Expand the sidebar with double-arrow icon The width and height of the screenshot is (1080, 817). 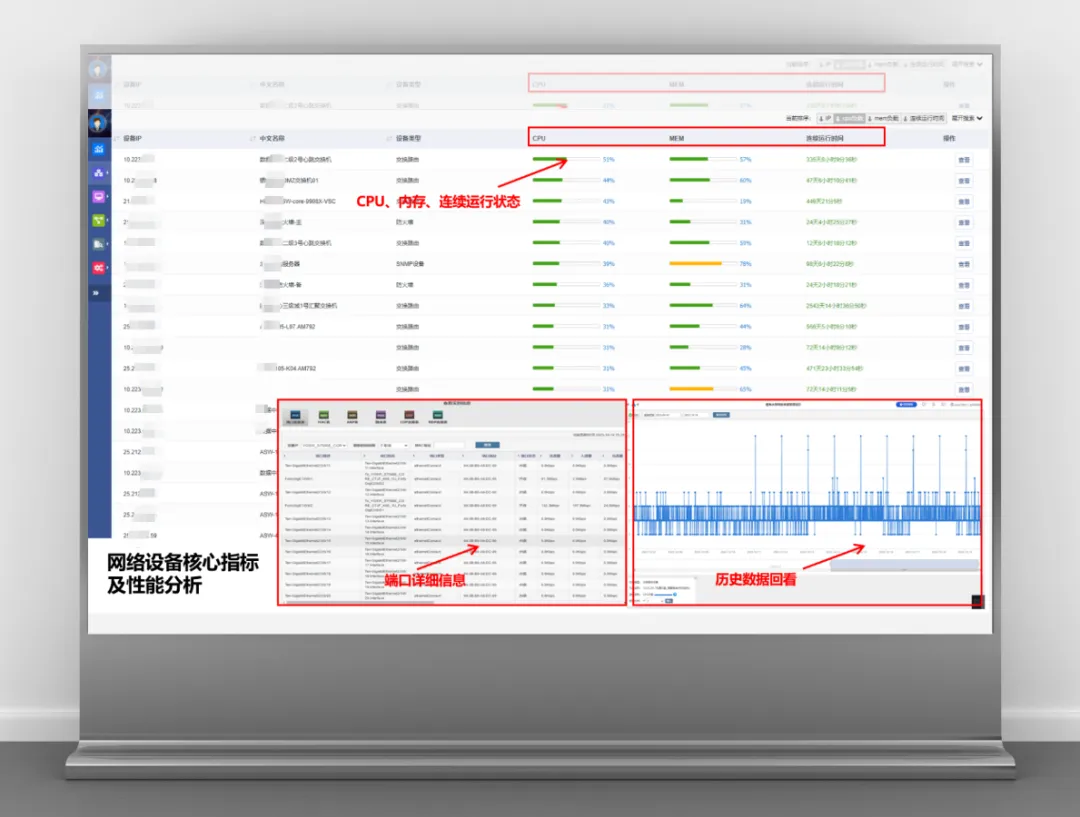(x=96, y=293)
